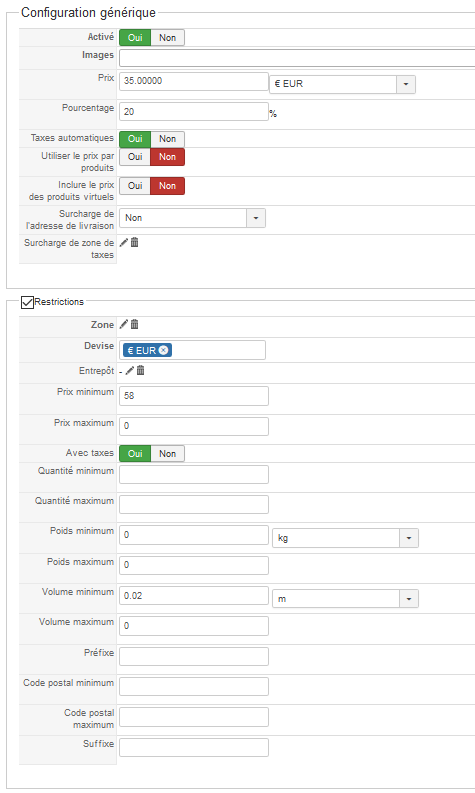The image size is (475, 793).
Task: Edit the Entrepôt with the pencil icon
Action: pyautogui.click(x=129, y=371)
